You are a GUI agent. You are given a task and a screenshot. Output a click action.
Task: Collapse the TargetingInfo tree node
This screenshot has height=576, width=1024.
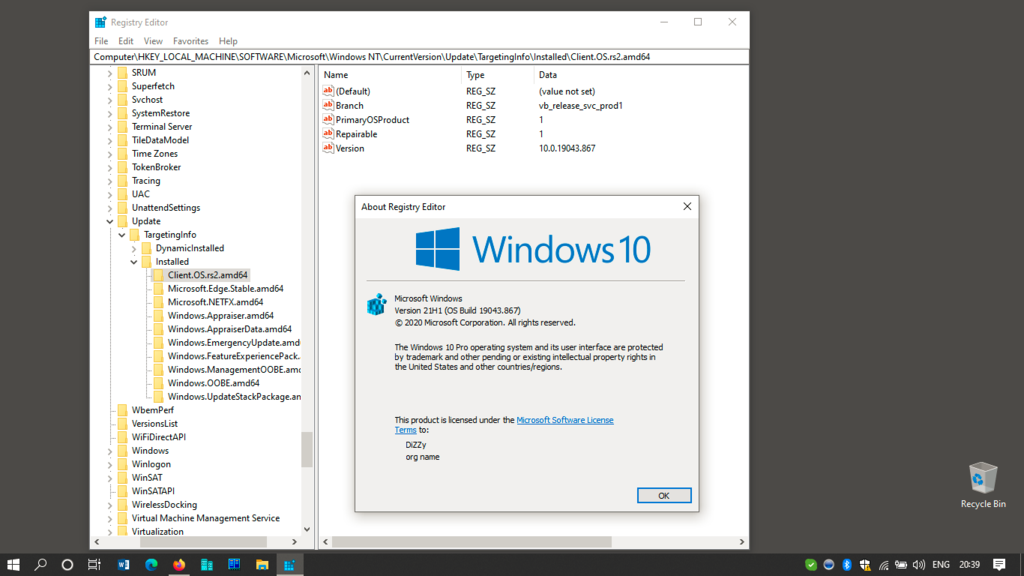pyautogui.click(x=122, y=234)
